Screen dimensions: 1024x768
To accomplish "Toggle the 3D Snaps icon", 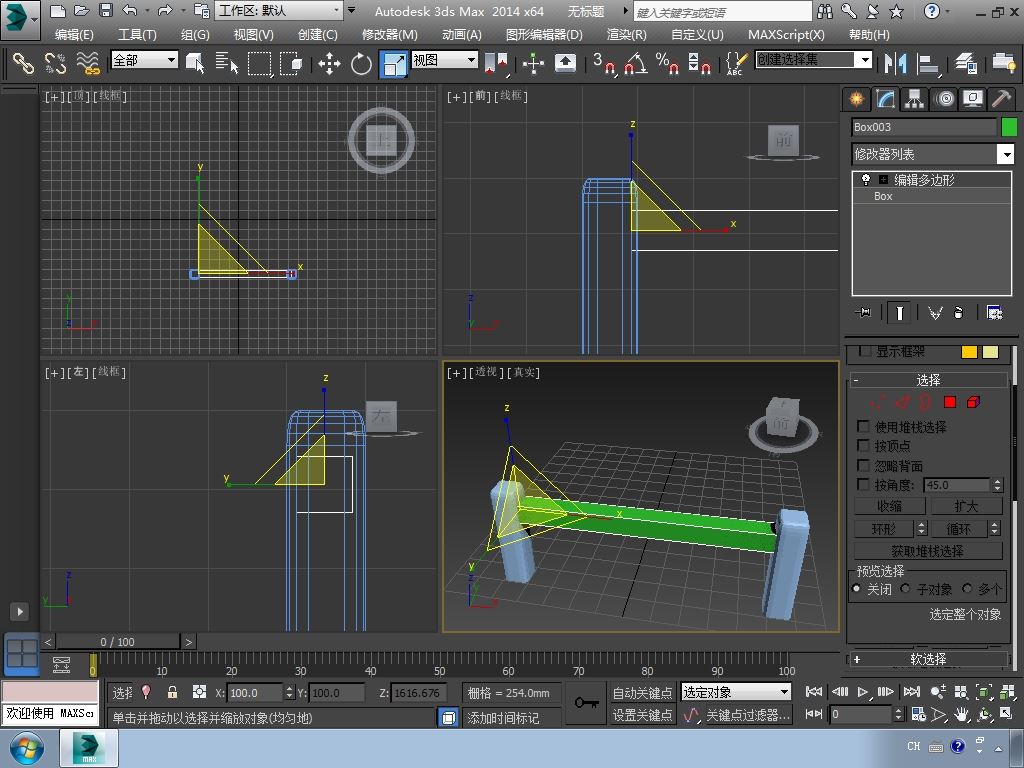I will pos(604,63).
